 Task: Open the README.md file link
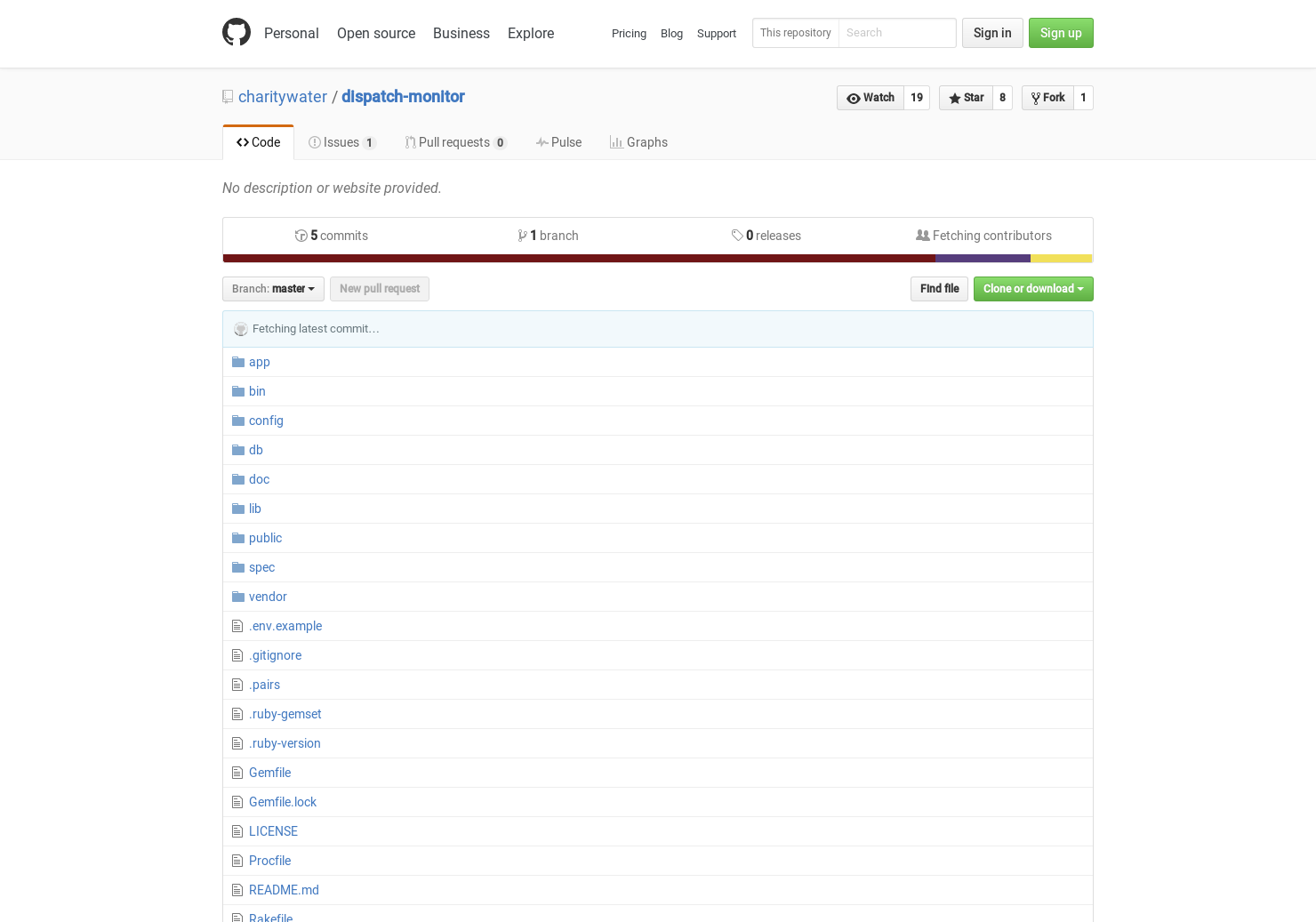point(284,890)
